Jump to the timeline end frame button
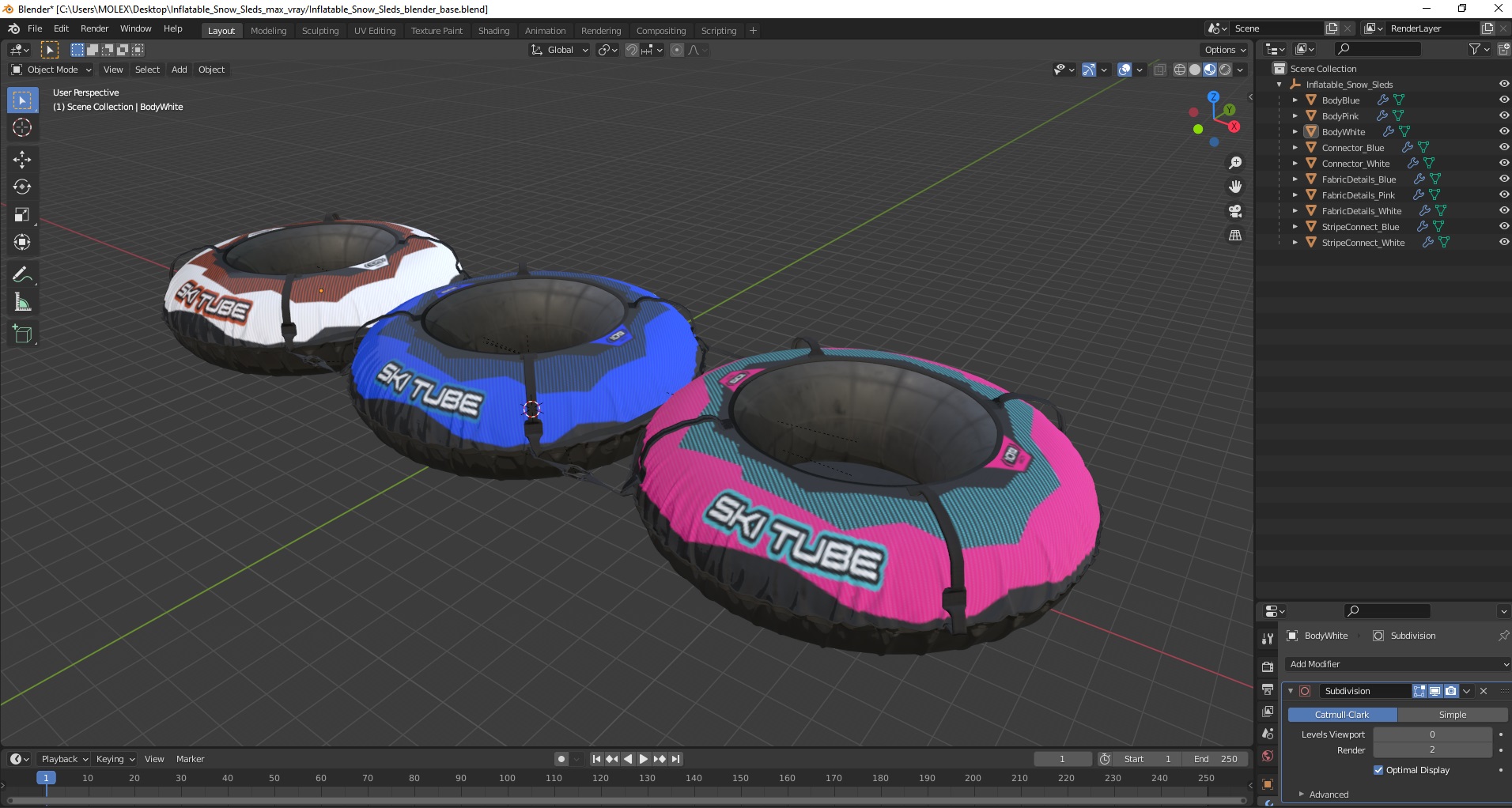Image resolution: width=1512 pixels, height=808 pixels. coord(675,759)
